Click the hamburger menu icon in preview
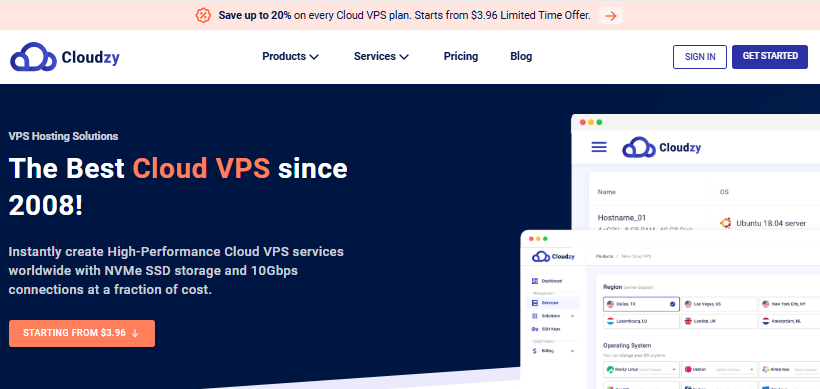Viewport: 820px width, 389px height. click(x=599, y=147)
